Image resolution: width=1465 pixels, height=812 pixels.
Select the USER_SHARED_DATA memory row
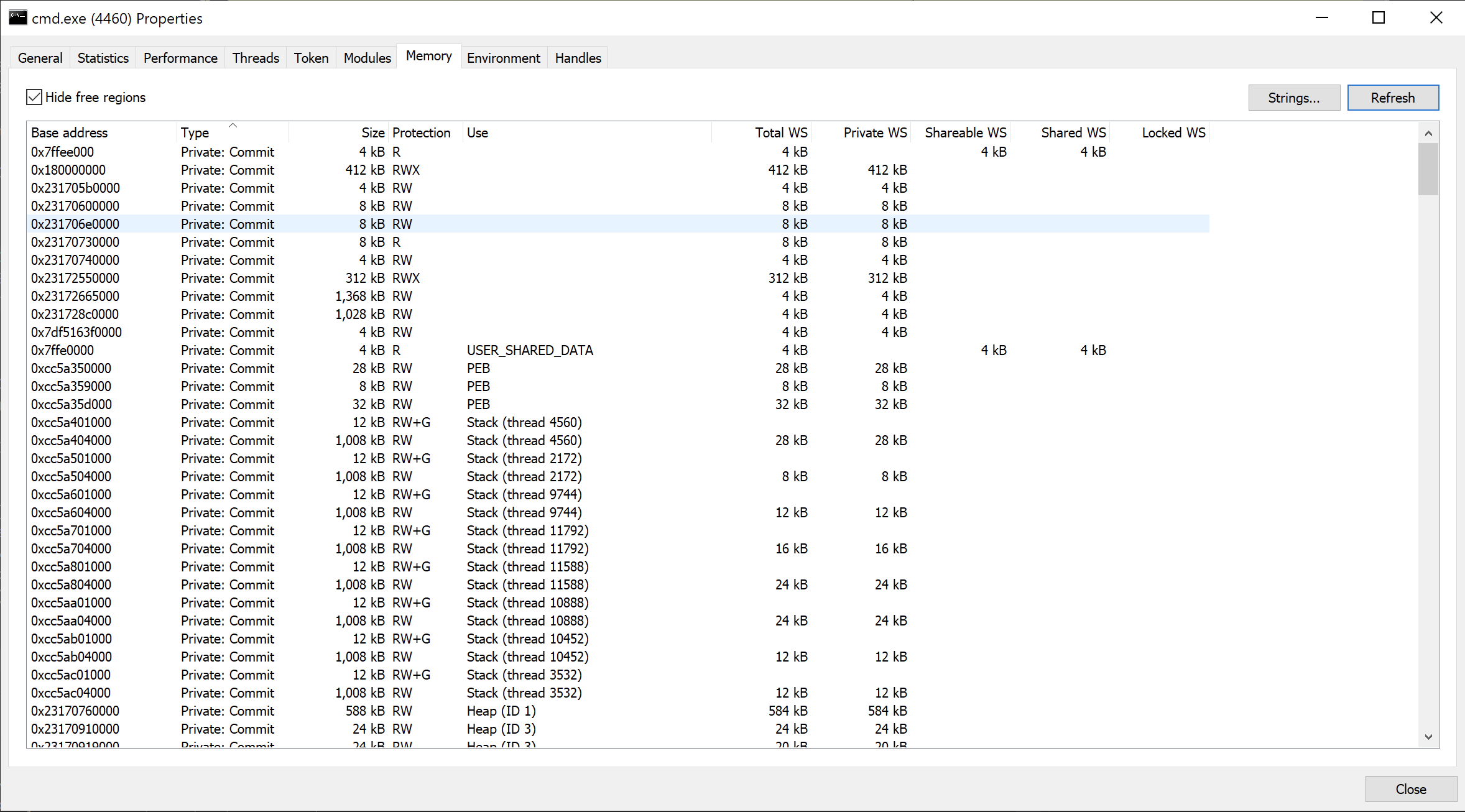coord(530,350)
